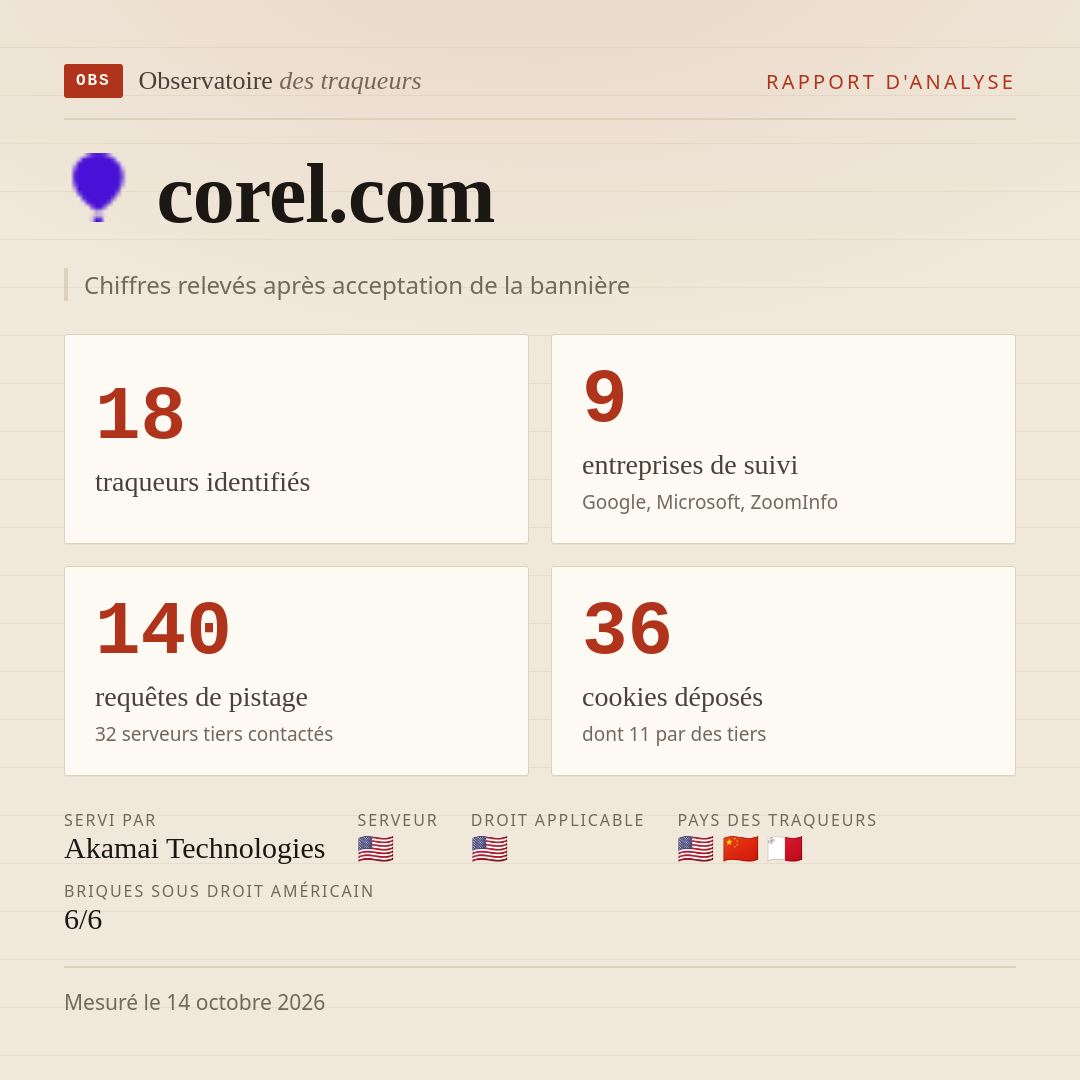Viewport: 1080px width, 1080px height.
Task: Click the number 36 in cookies card
Action: pyautogui.click(x=627, y=630)
